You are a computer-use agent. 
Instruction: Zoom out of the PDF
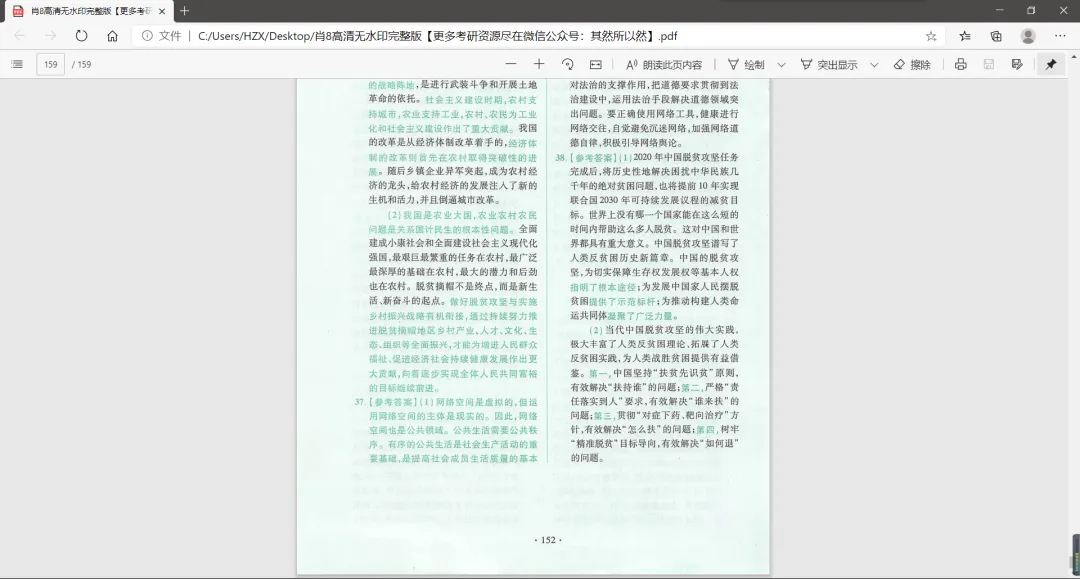pos(510,64)
